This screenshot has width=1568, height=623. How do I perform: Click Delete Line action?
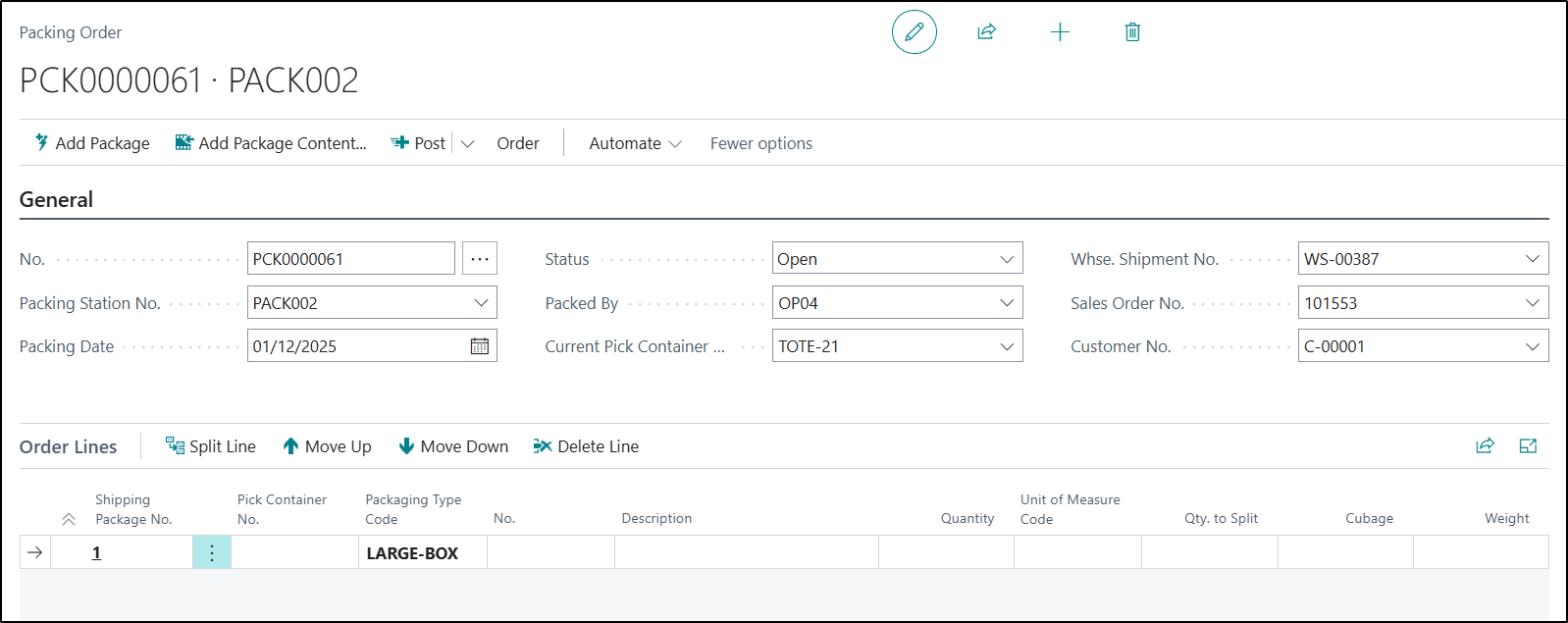(586, 446)
